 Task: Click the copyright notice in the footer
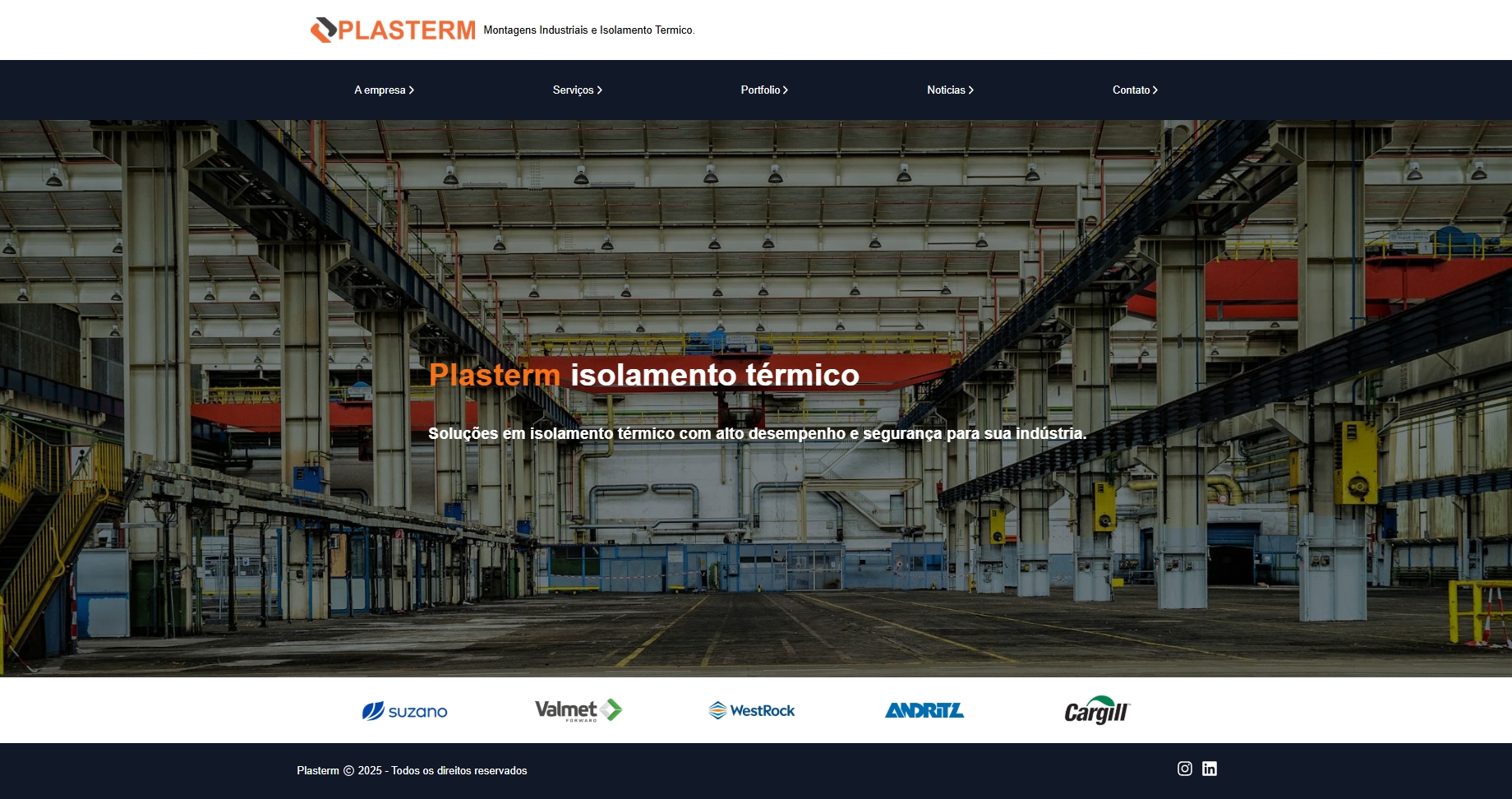[412, 771]
